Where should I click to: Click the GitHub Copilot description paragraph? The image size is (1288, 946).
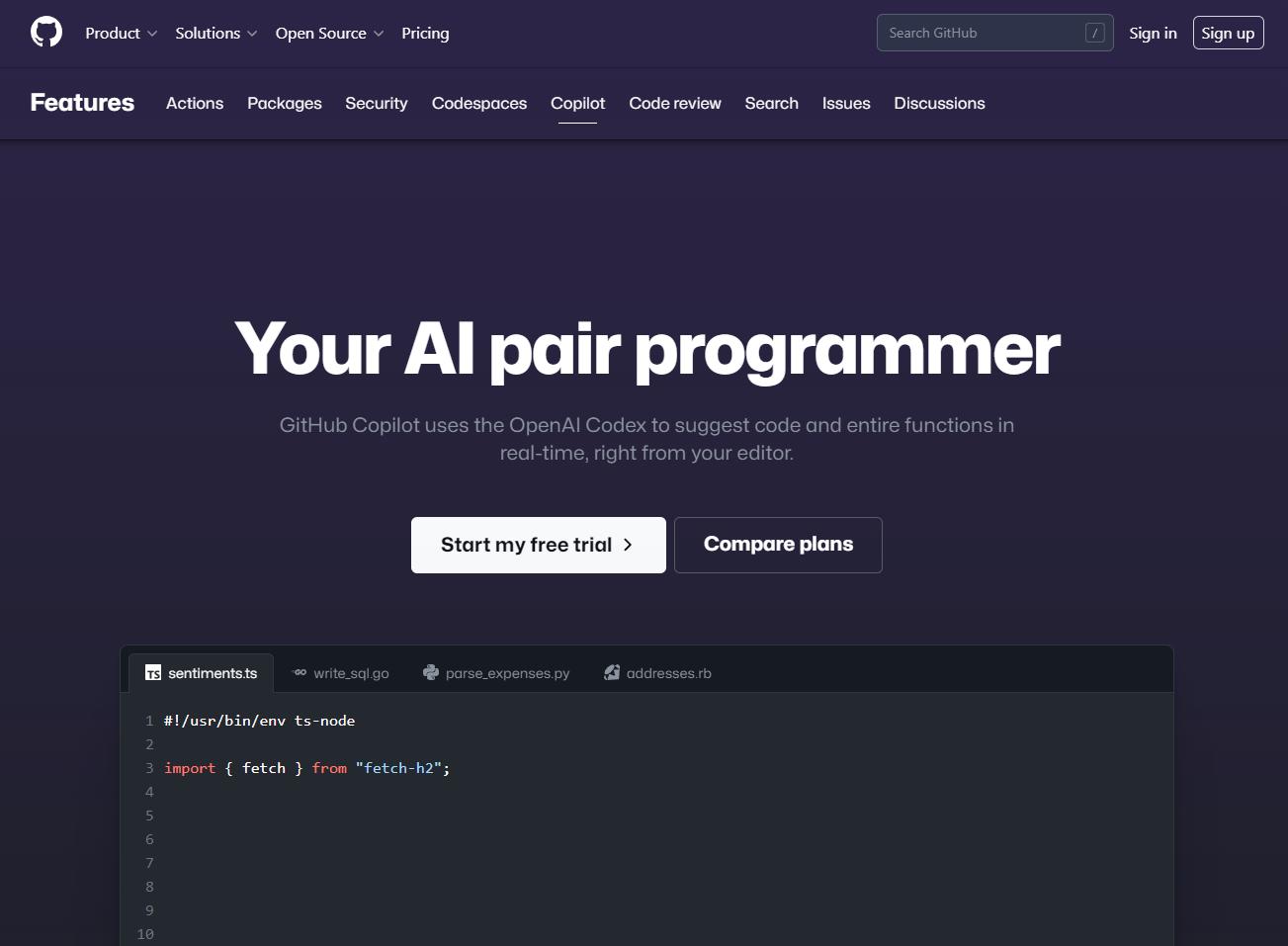(x=646, y=439)
